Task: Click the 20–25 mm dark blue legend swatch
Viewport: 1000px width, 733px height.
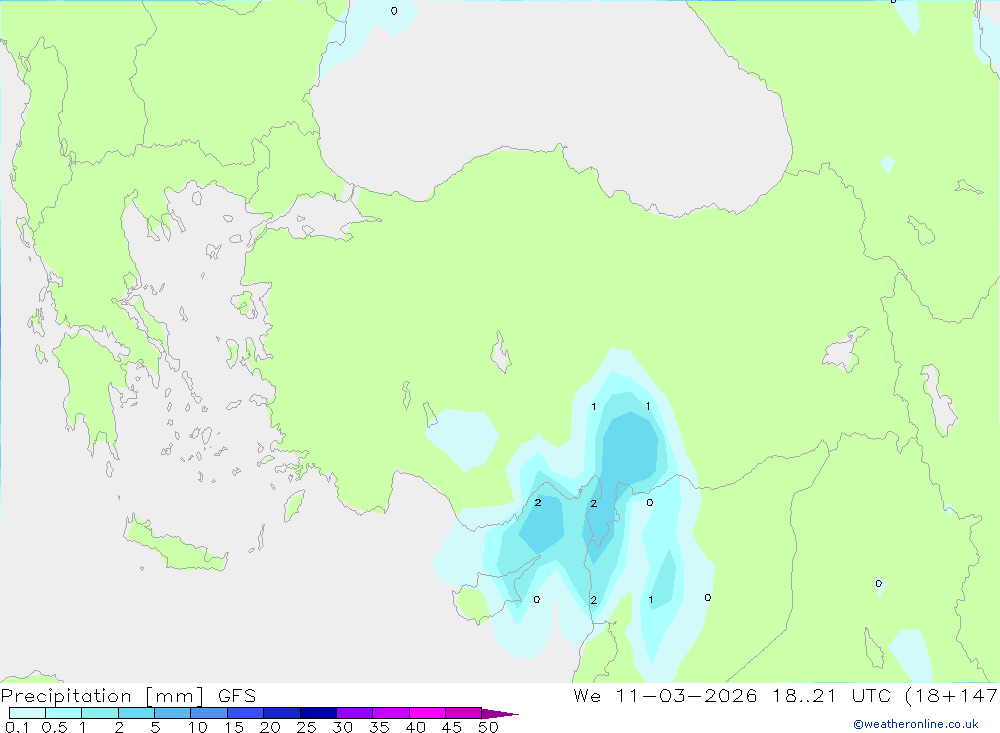Action: [282, 713]
